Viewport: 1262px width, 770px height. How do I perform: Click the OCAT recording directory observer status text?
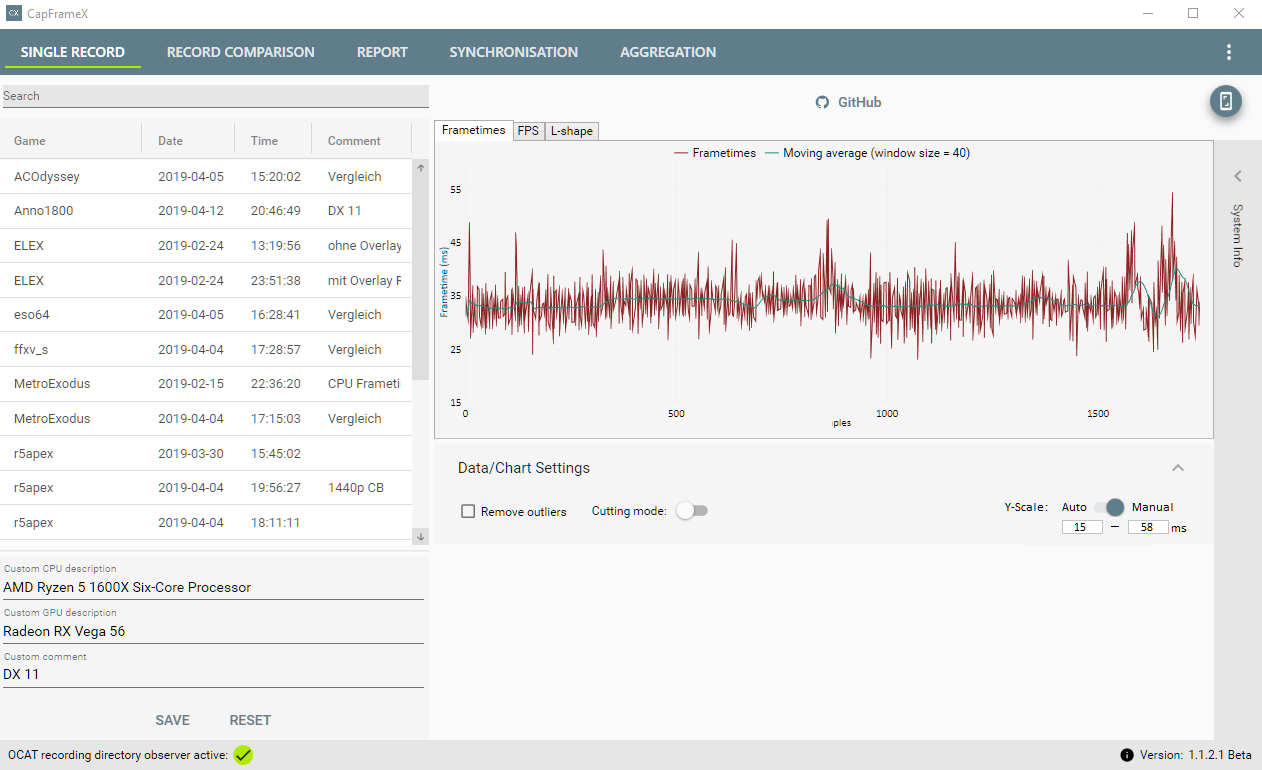coord(118,755)
